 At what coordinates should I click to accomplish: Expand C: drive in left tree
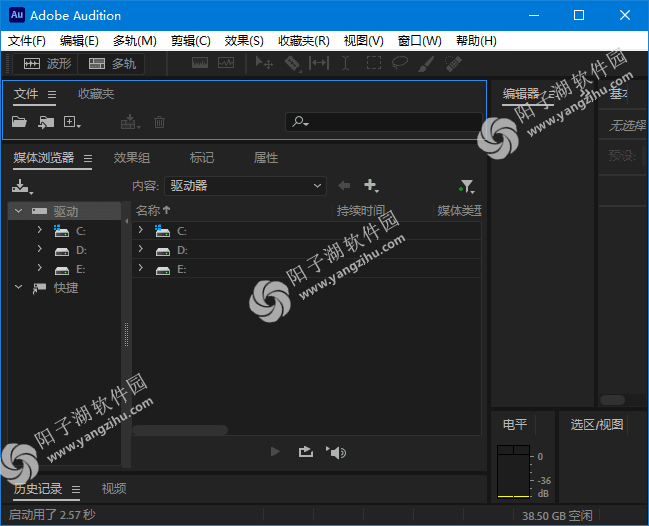40,229
